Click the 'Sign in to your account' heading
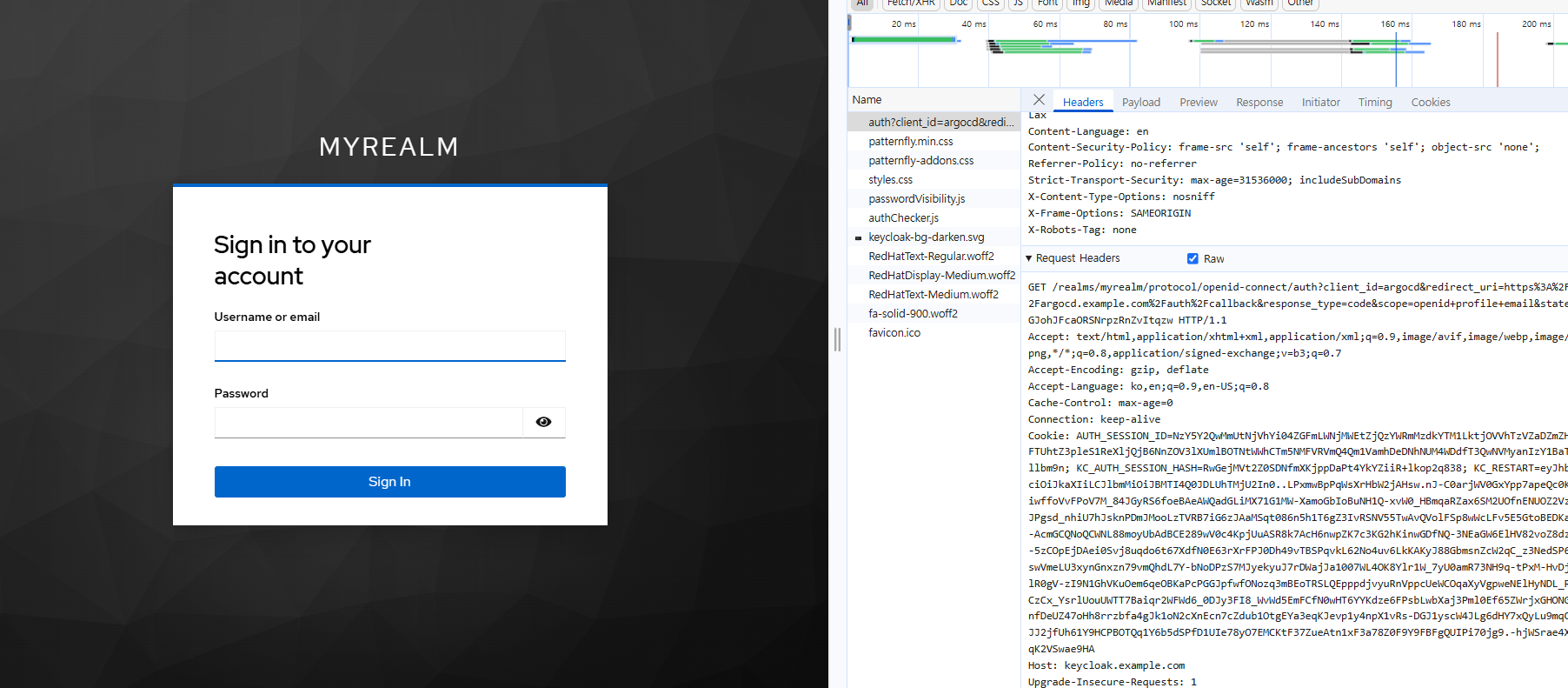Image resolution: width=1568 pixels, height=688 pixels. [x=293, y=260]
